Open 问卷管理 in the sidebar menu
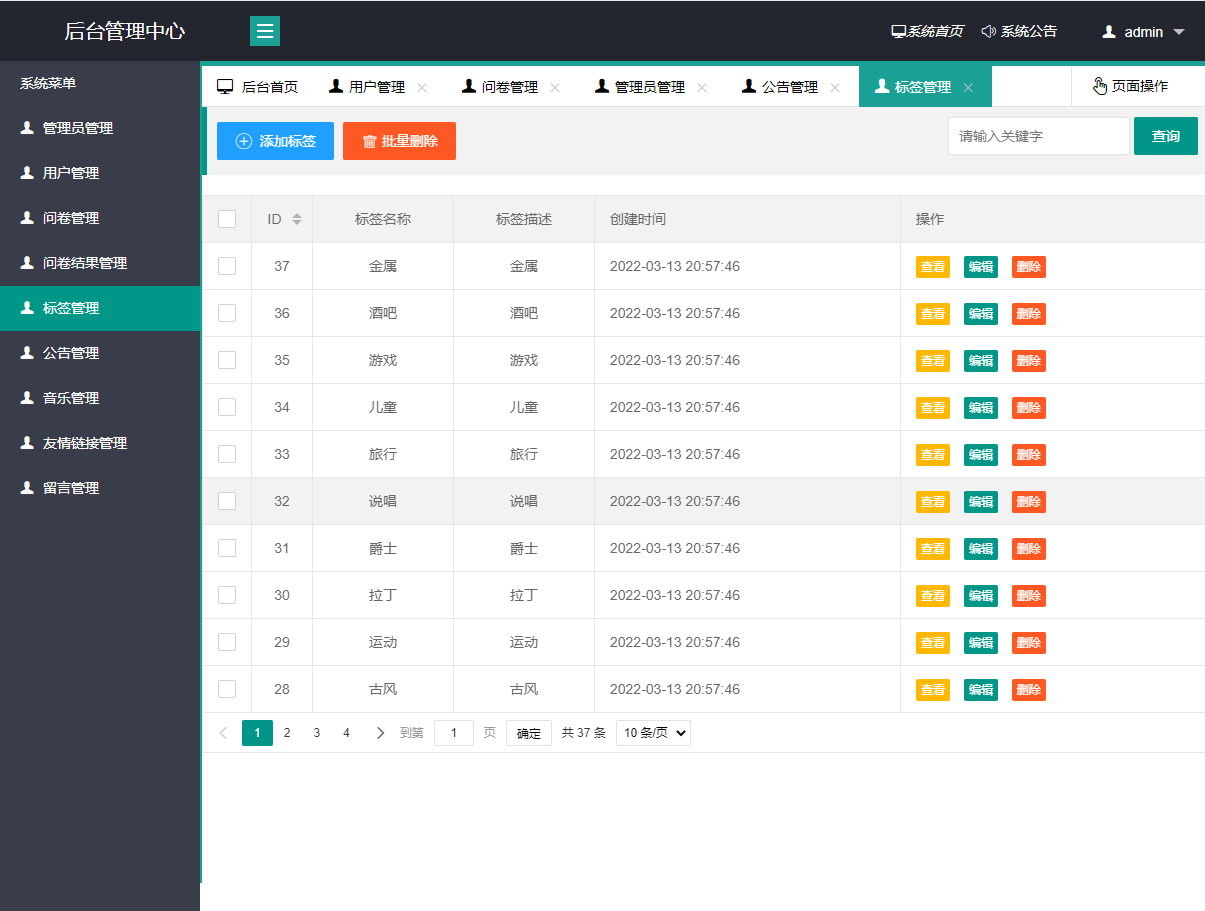Image resolution: width=1205 pixels, height=911 pixels. [100, 218]
